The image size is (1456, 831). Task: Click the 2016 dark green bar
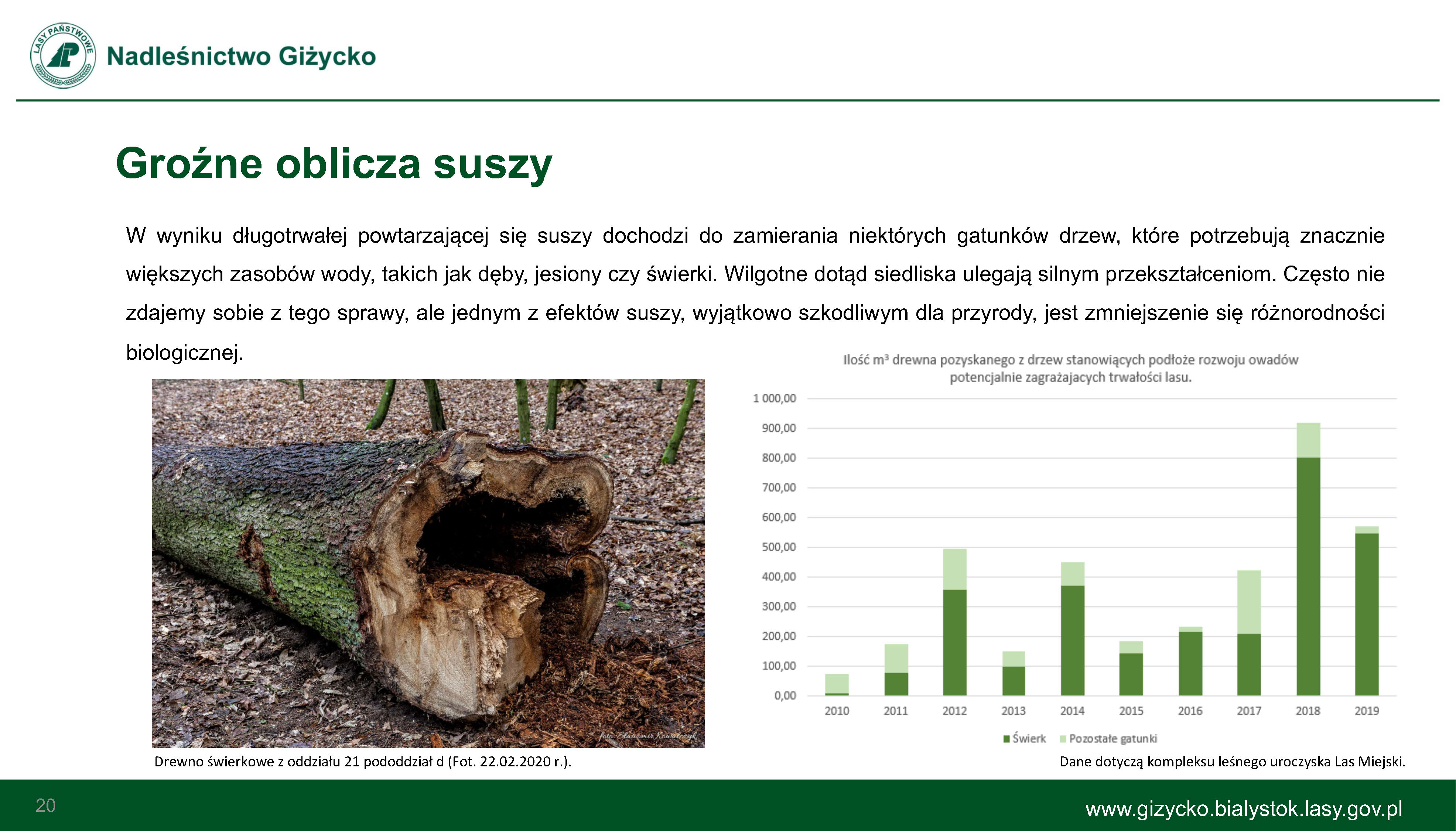click(1190, 663)
